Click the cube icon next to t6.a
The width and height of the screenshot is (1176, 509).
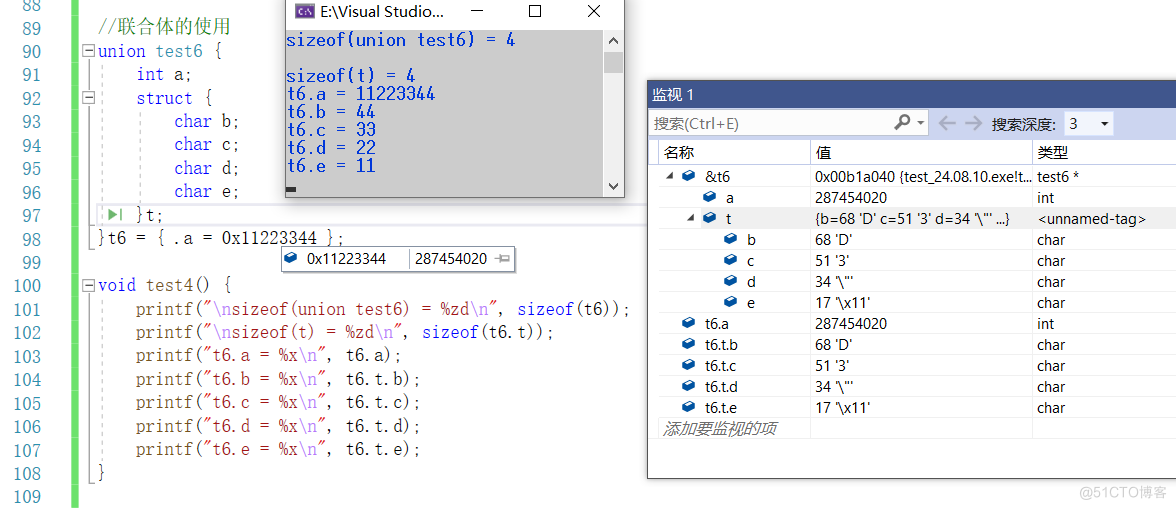click(688, 324)
